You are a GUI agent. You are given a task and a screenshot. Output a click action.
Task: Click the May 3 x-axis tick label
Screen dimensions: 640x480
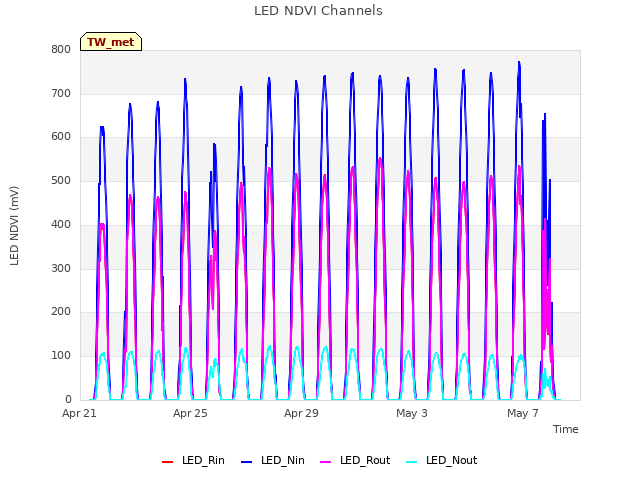[412, 413]
